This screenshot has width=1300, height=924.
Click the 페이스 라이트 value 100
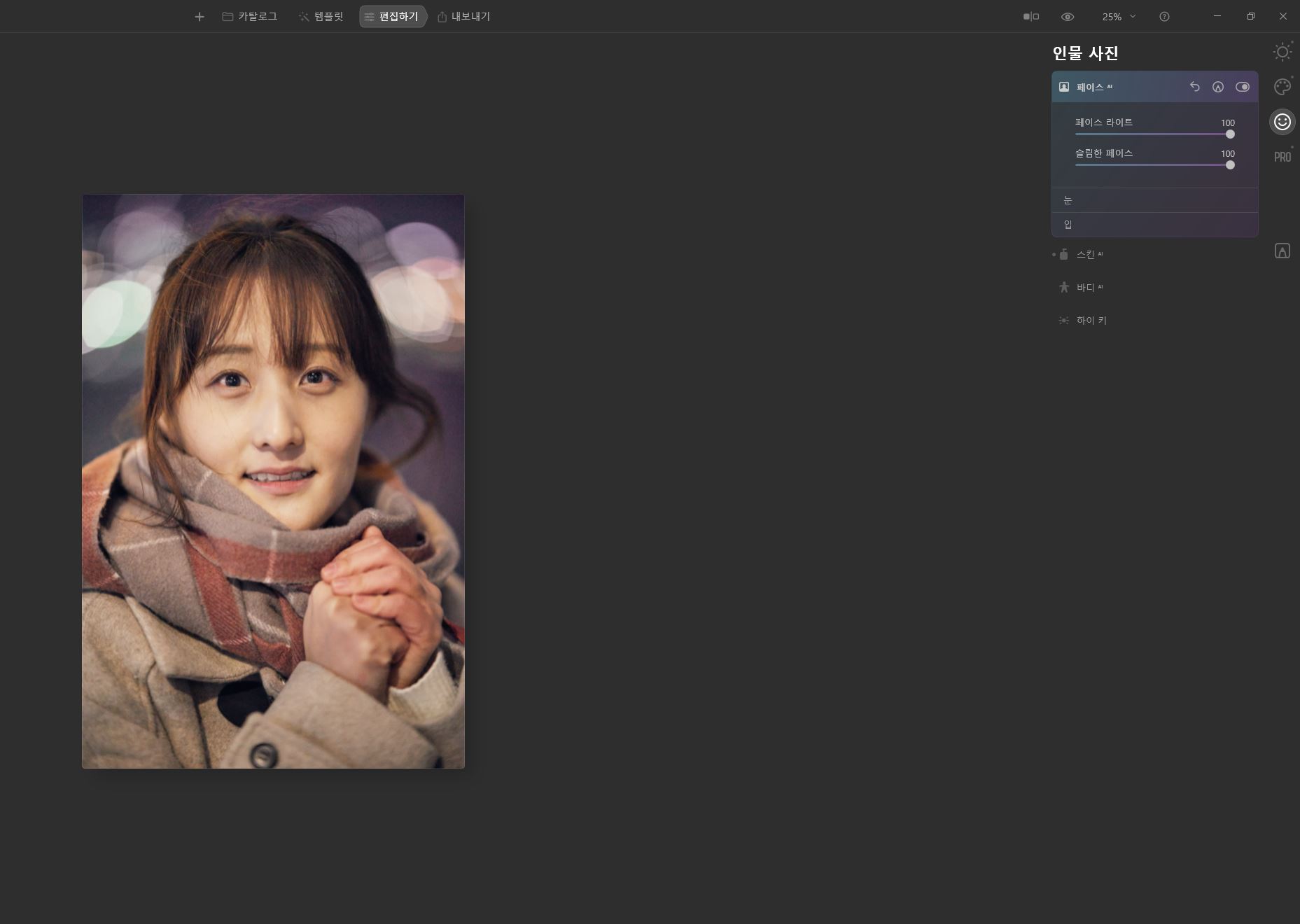click(x=1228, y=122)
